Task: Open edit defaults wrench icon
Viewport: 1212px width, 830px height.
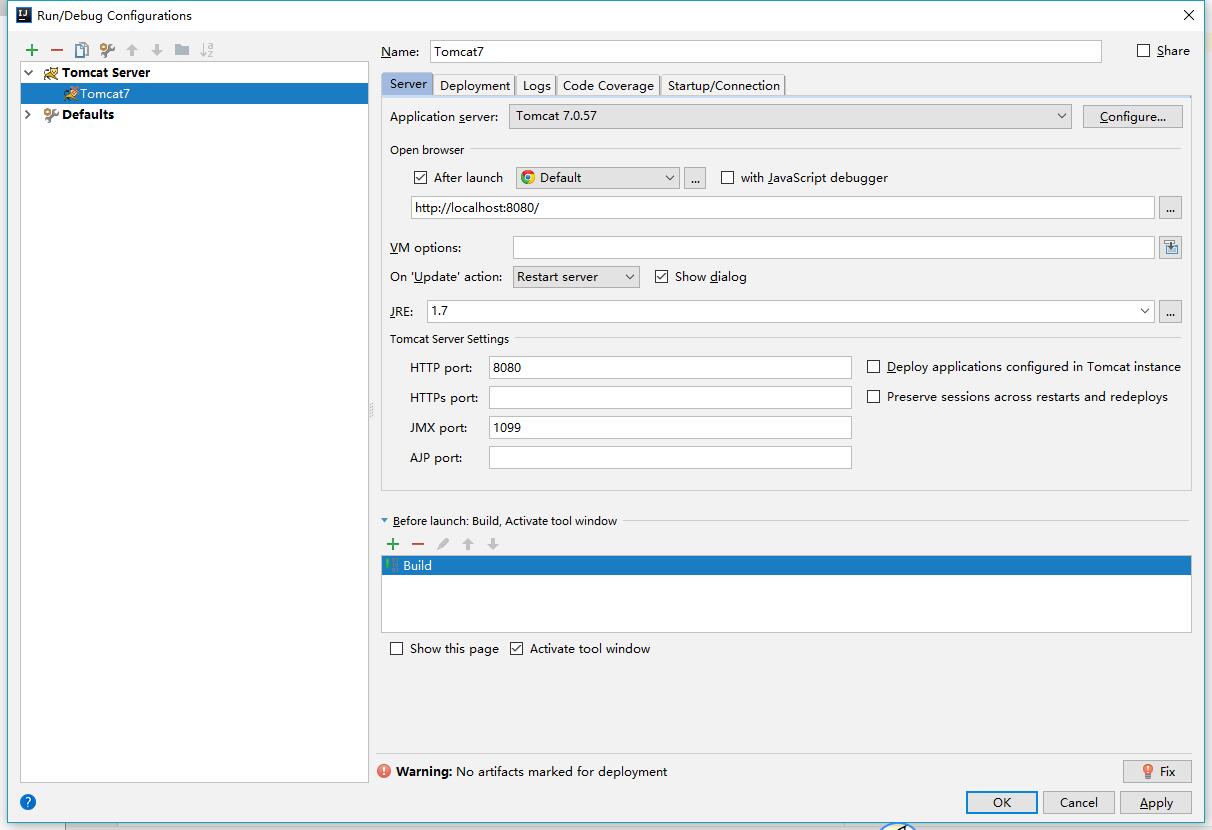Action: point(107,50)
